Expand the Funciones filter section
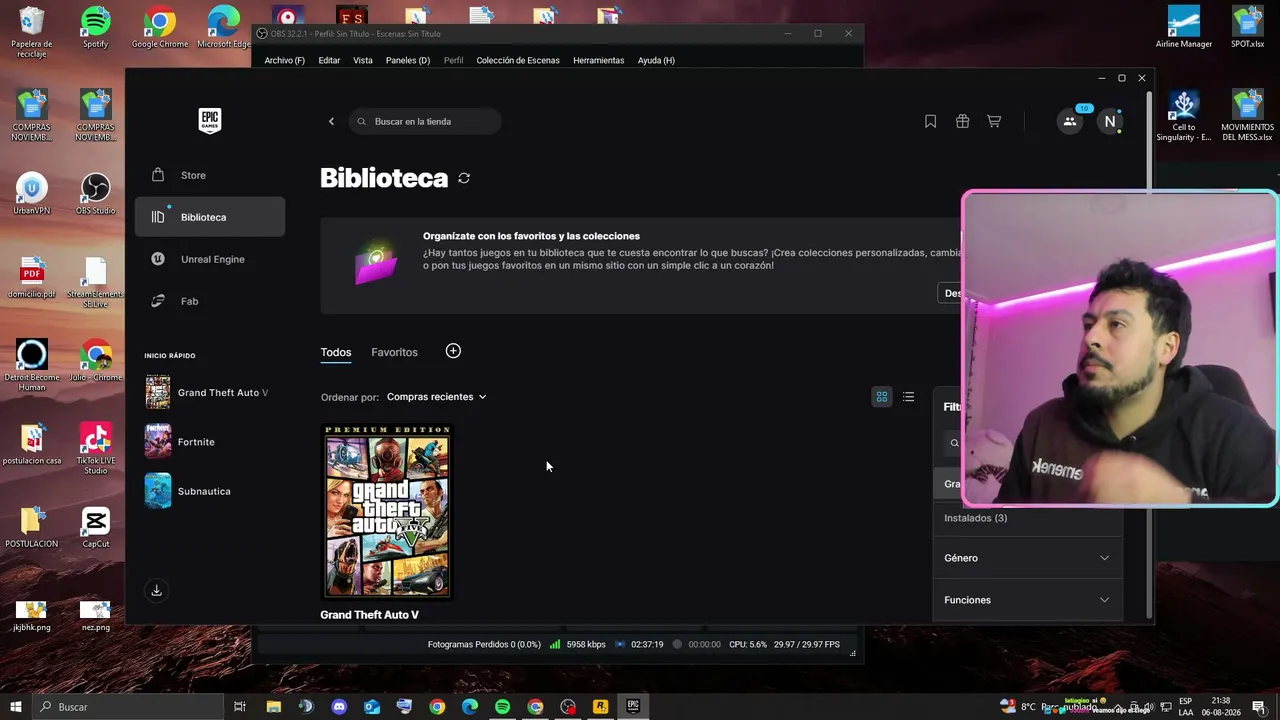 click(x=1027, y=600)
